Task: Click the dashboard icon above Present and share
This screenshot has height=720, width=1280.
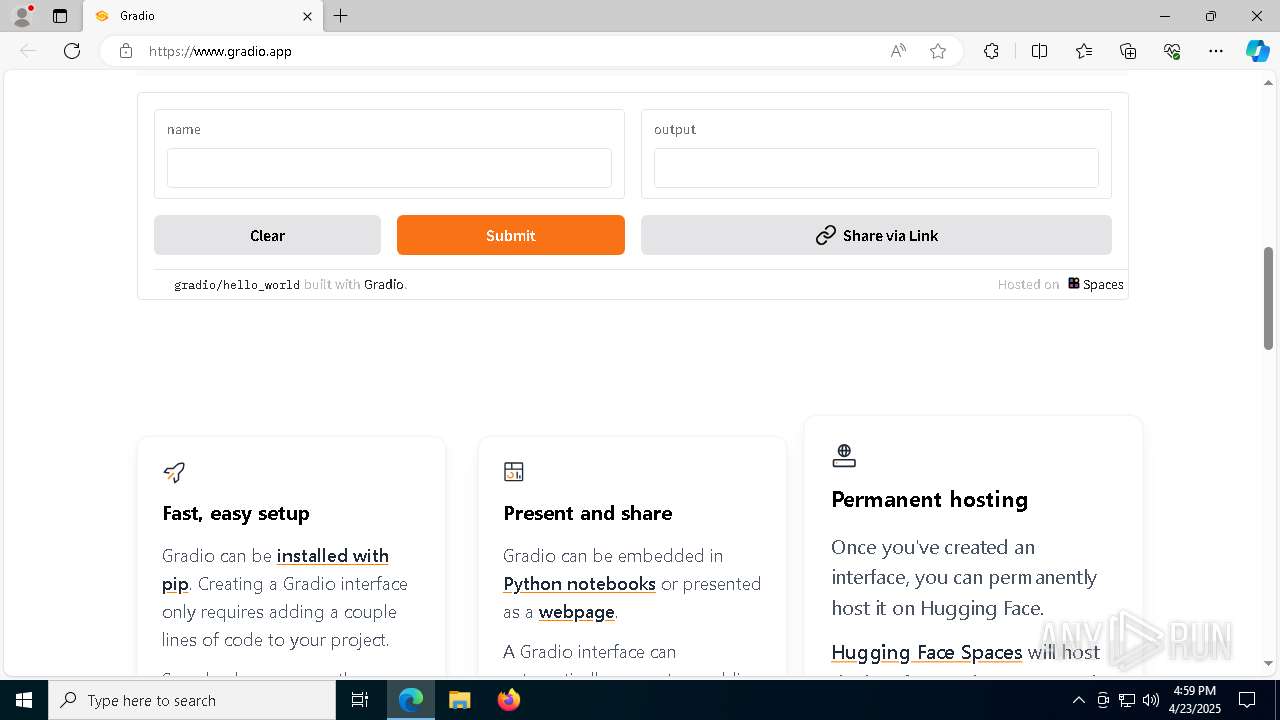Action: point(514,471)
